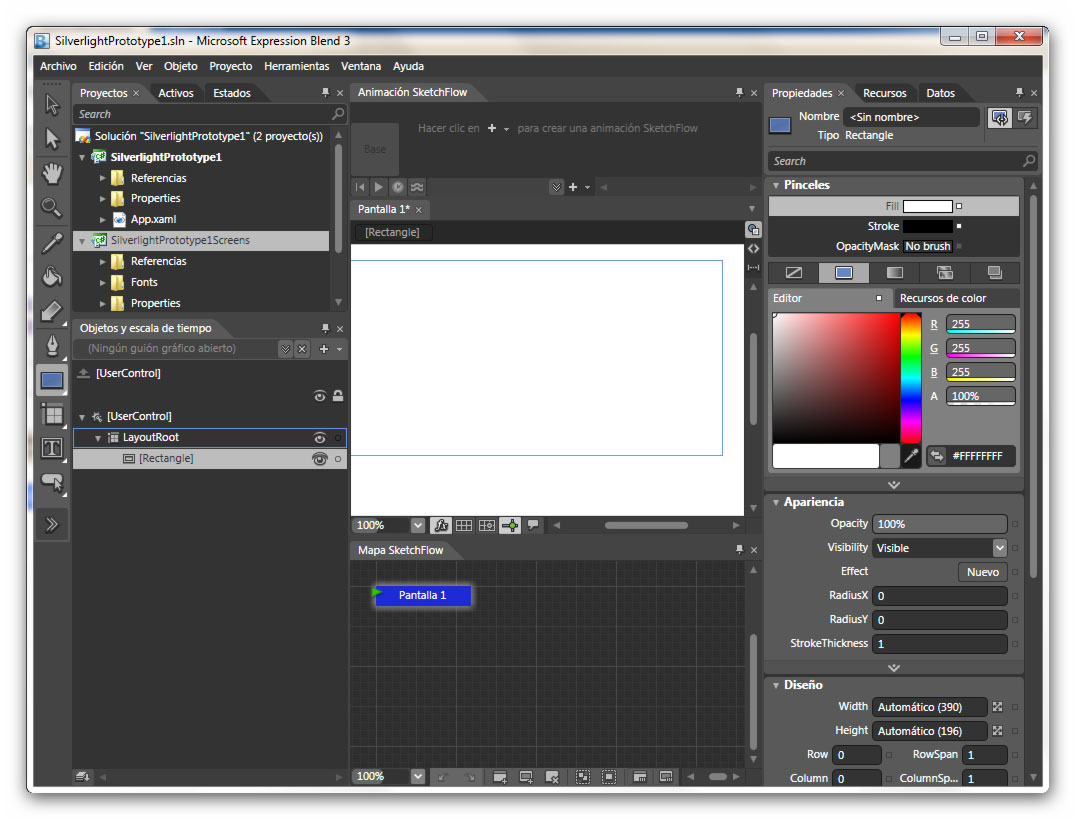Switch to the Recursos tab
Image resolution: width=1076 pixels, height=820 pixels.
tap(885, 93)
